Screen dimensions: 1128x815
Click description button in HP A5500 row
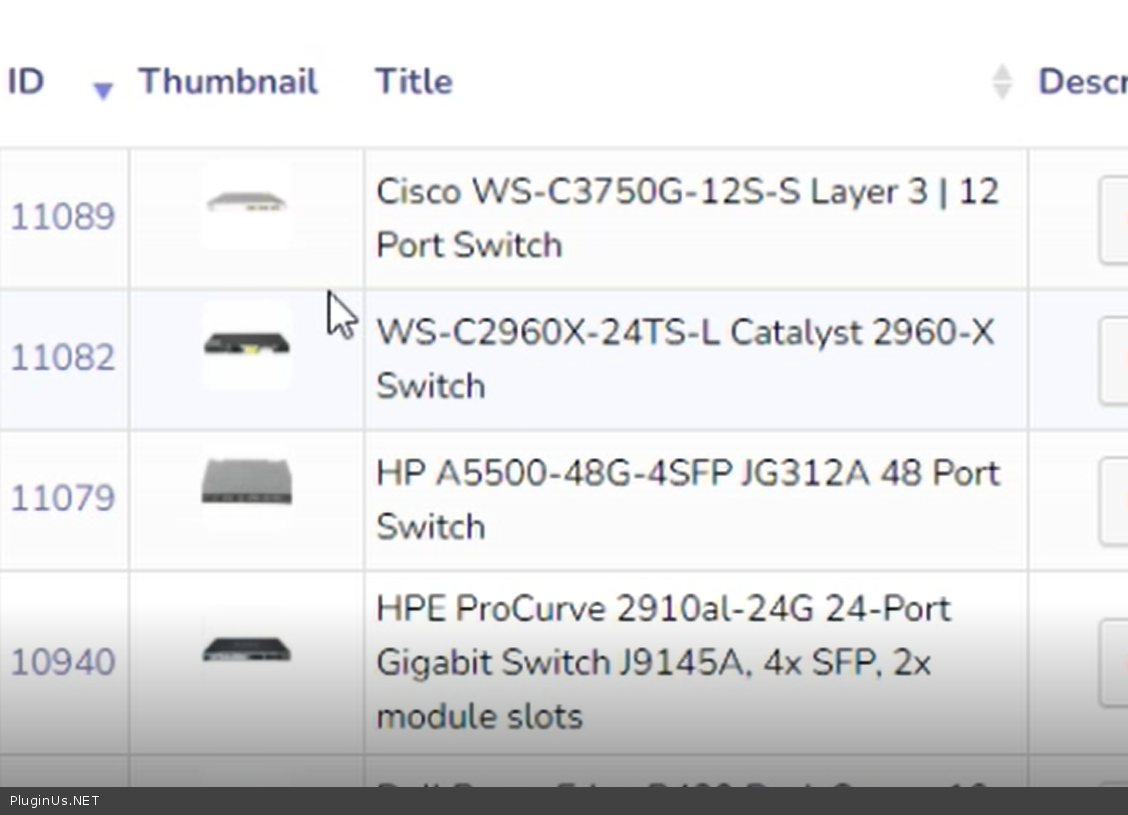pyautogui.click(x=1113, y=501)
